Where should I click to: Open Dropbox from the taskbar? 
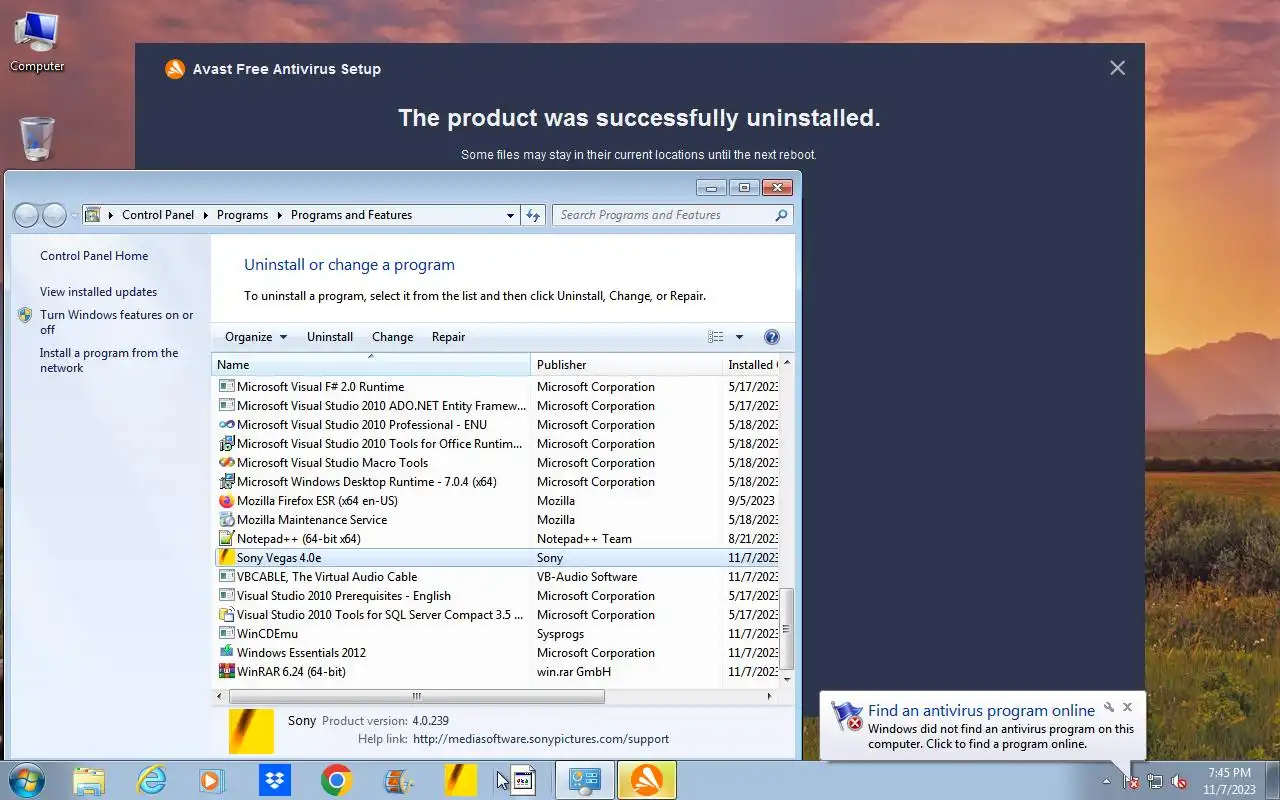(274, 780)
